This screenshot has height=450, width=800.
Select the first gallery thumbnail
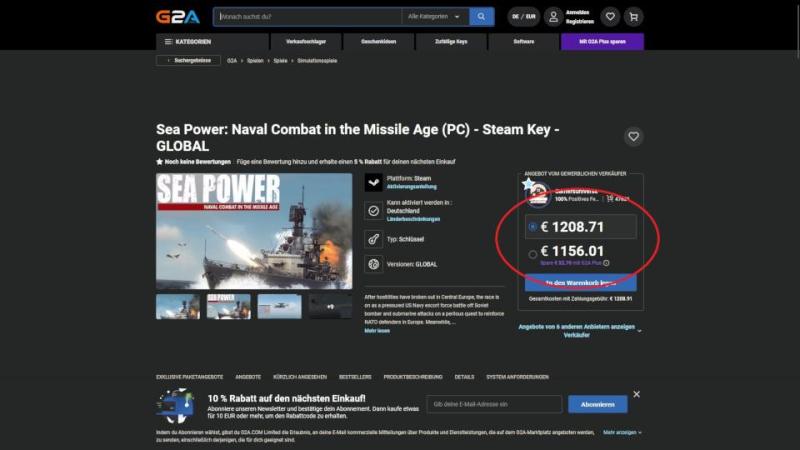tap(178, 306)
